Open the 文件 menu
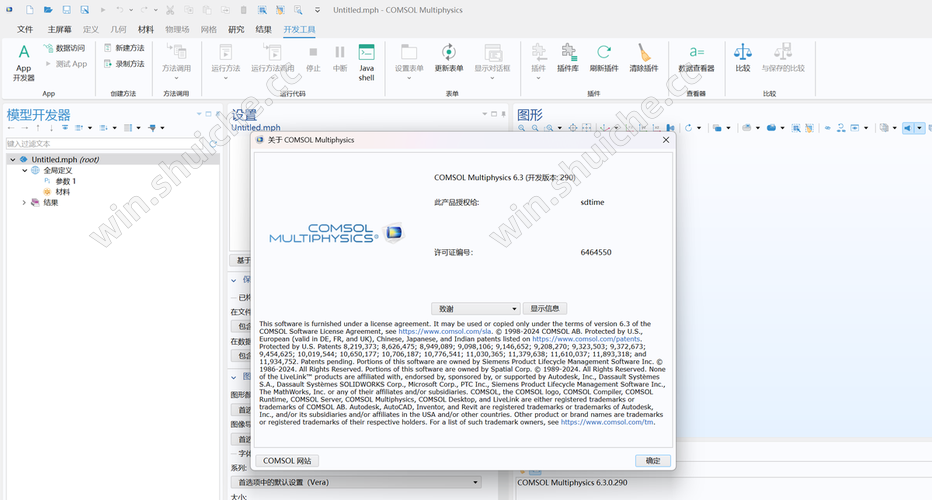Image resolution: width=932 pixels, height=500 pixels. tap(25, 30)
